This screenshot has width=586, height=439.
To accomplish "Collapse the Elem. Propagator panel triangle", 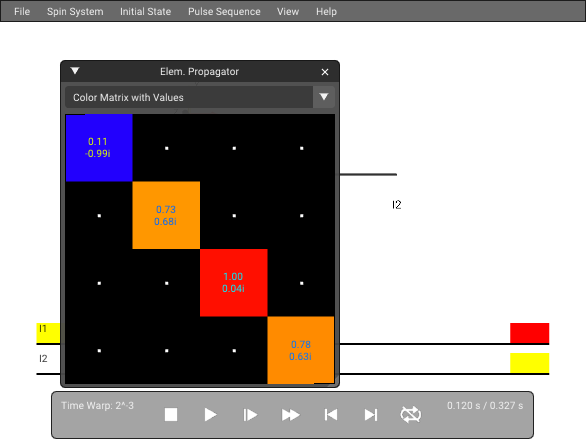I will pyautogui.click(x=75, y=71).
